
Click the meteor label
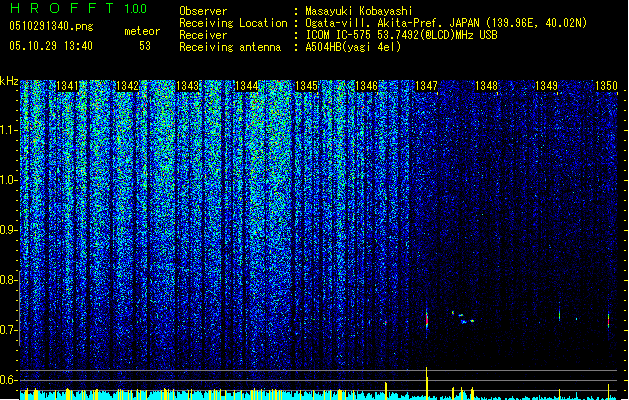click(x=142, y=31)
